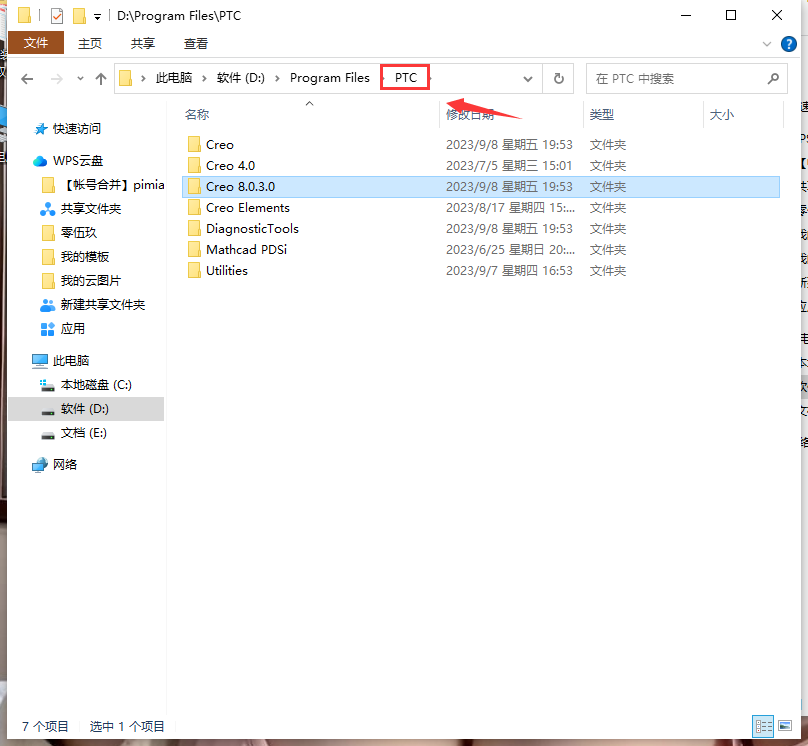Select the Creo 4.0 folder icon

tap(194, 165)
